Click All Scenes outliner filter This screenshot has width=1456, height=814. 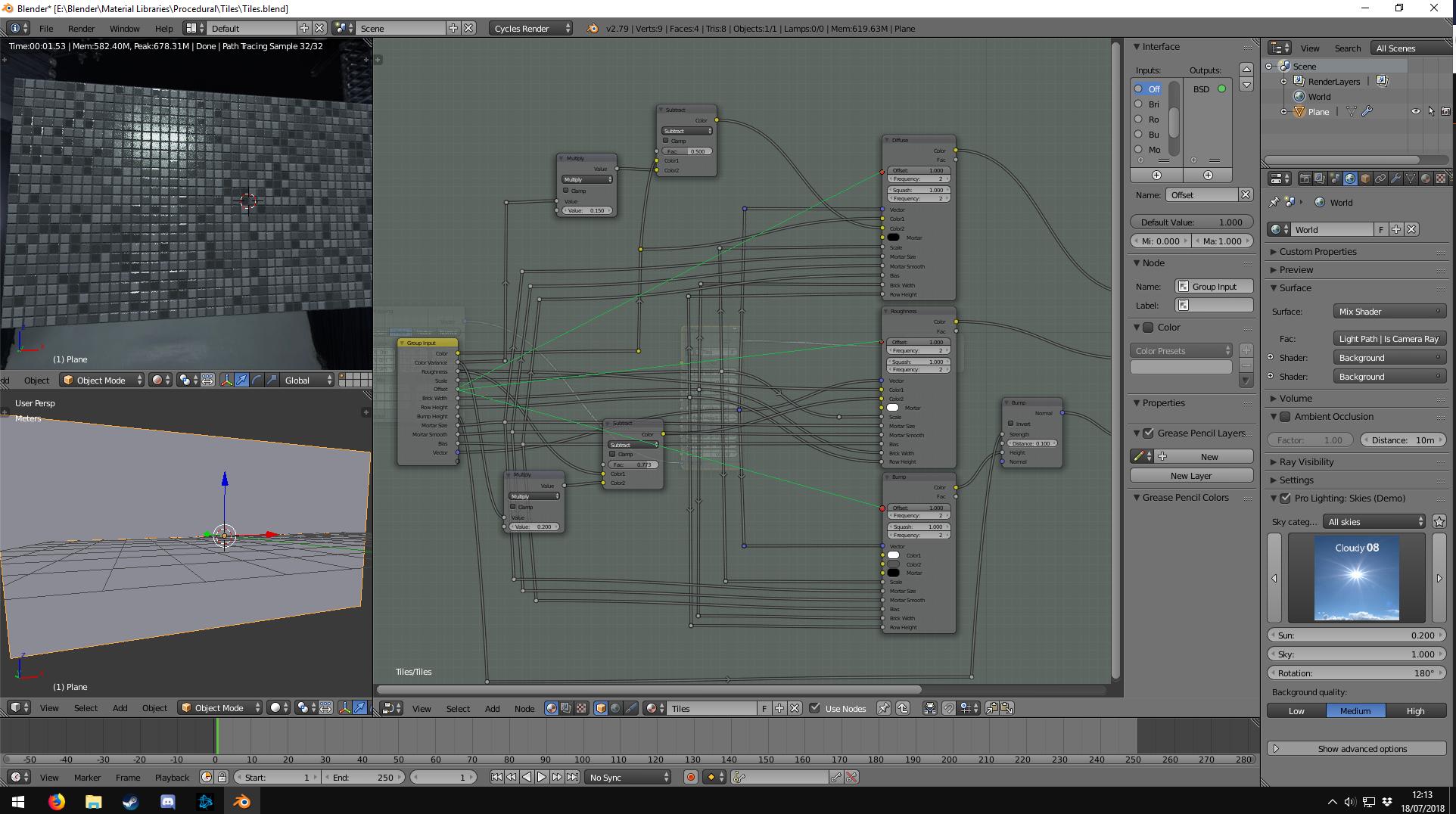click(x=1411, y=48)
